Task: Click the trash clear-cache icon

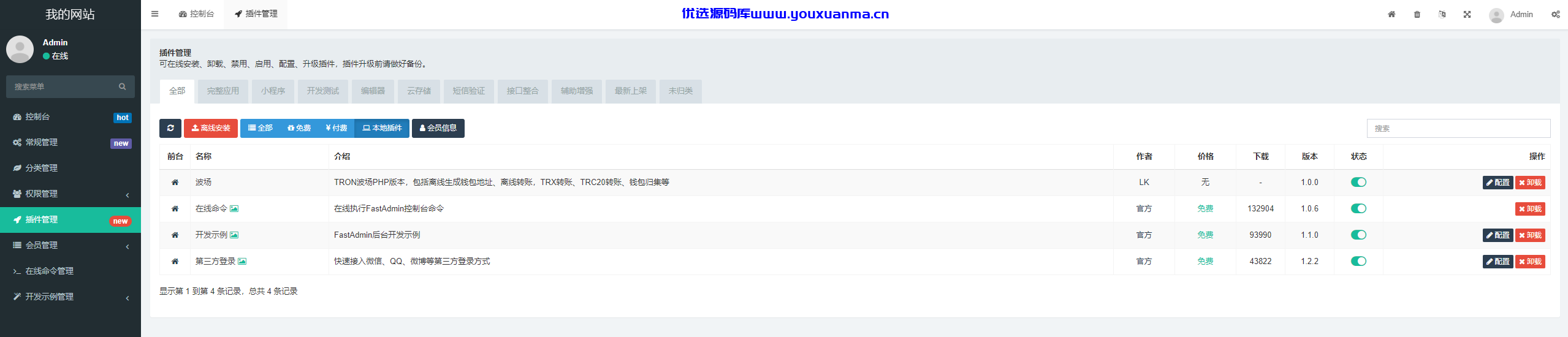Action: coord(1417,14)
